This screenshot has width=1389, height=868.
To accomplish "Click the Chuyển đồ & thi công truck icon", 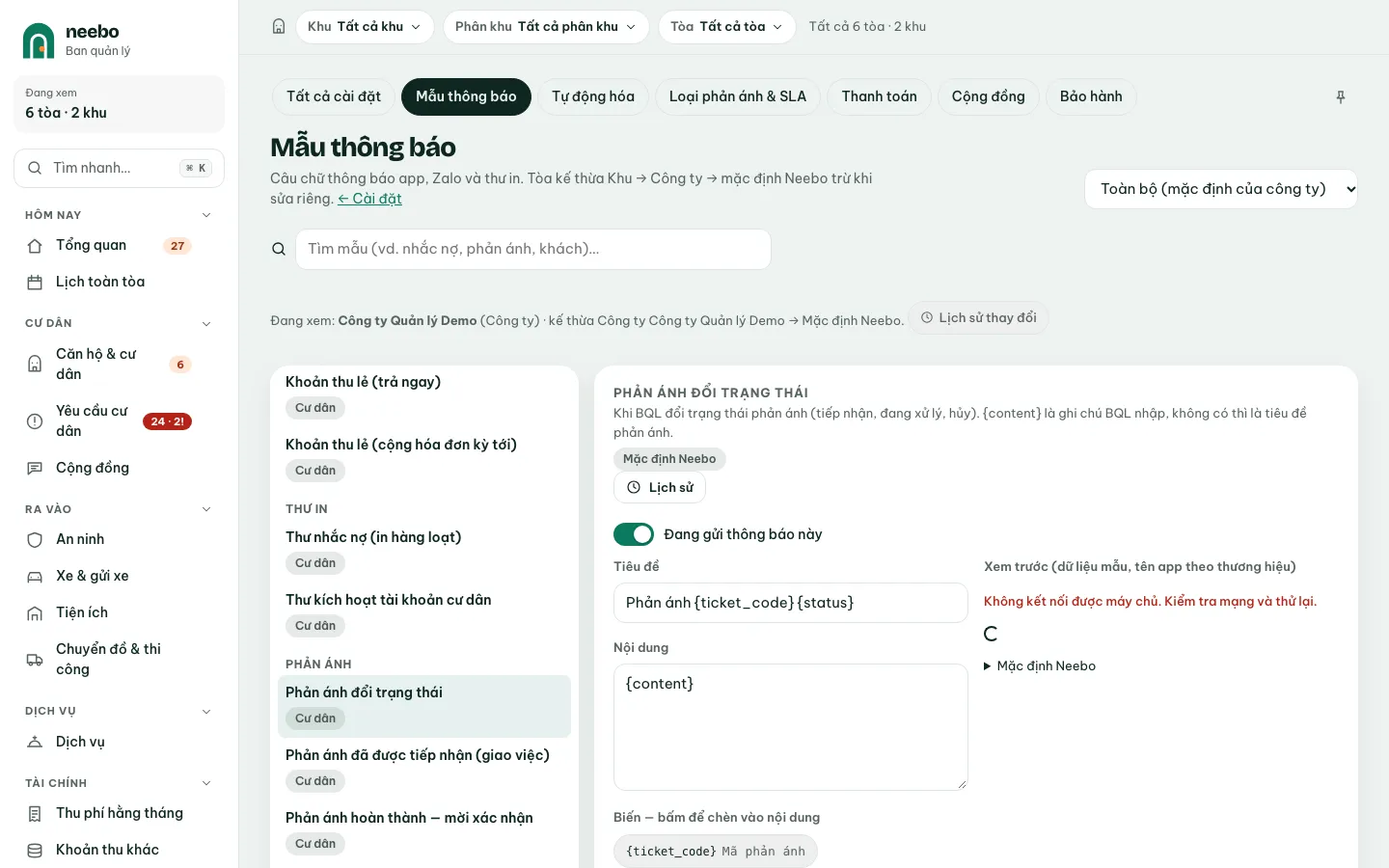I will tap(35, 660).
